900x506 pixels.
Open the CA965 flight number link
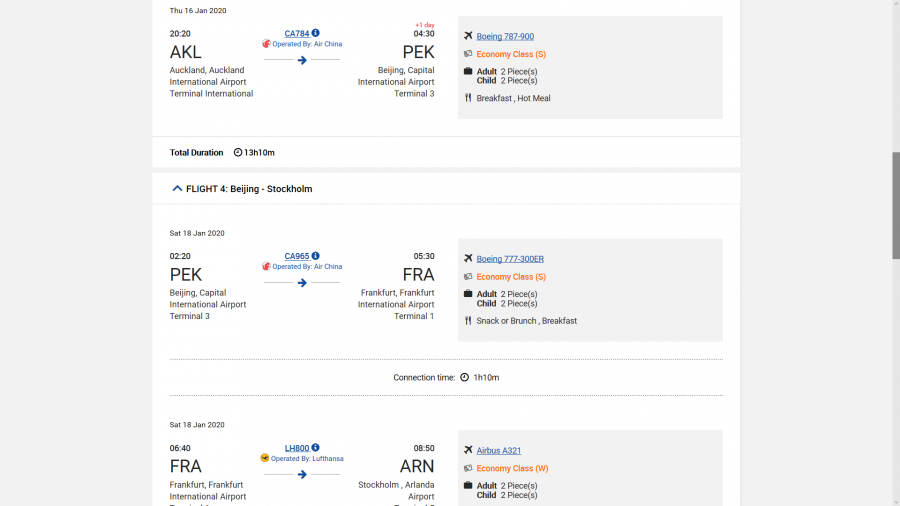pos(297,256)
